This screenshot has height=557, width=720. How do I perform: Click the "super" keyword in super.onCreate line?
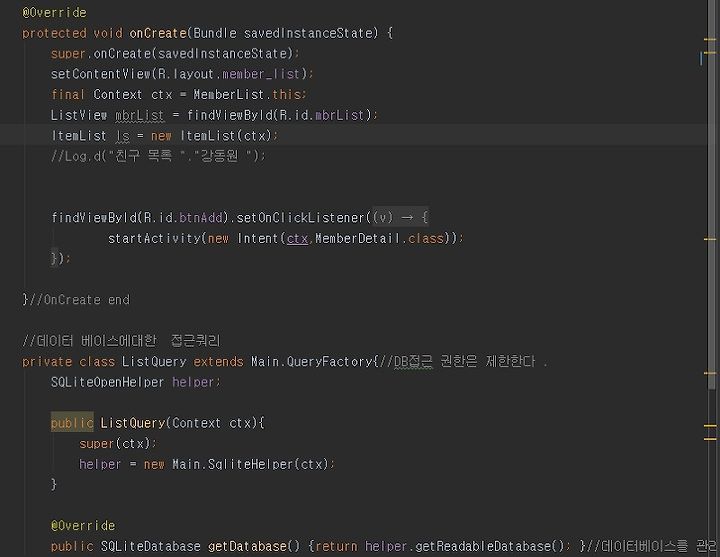coord(68,54)
